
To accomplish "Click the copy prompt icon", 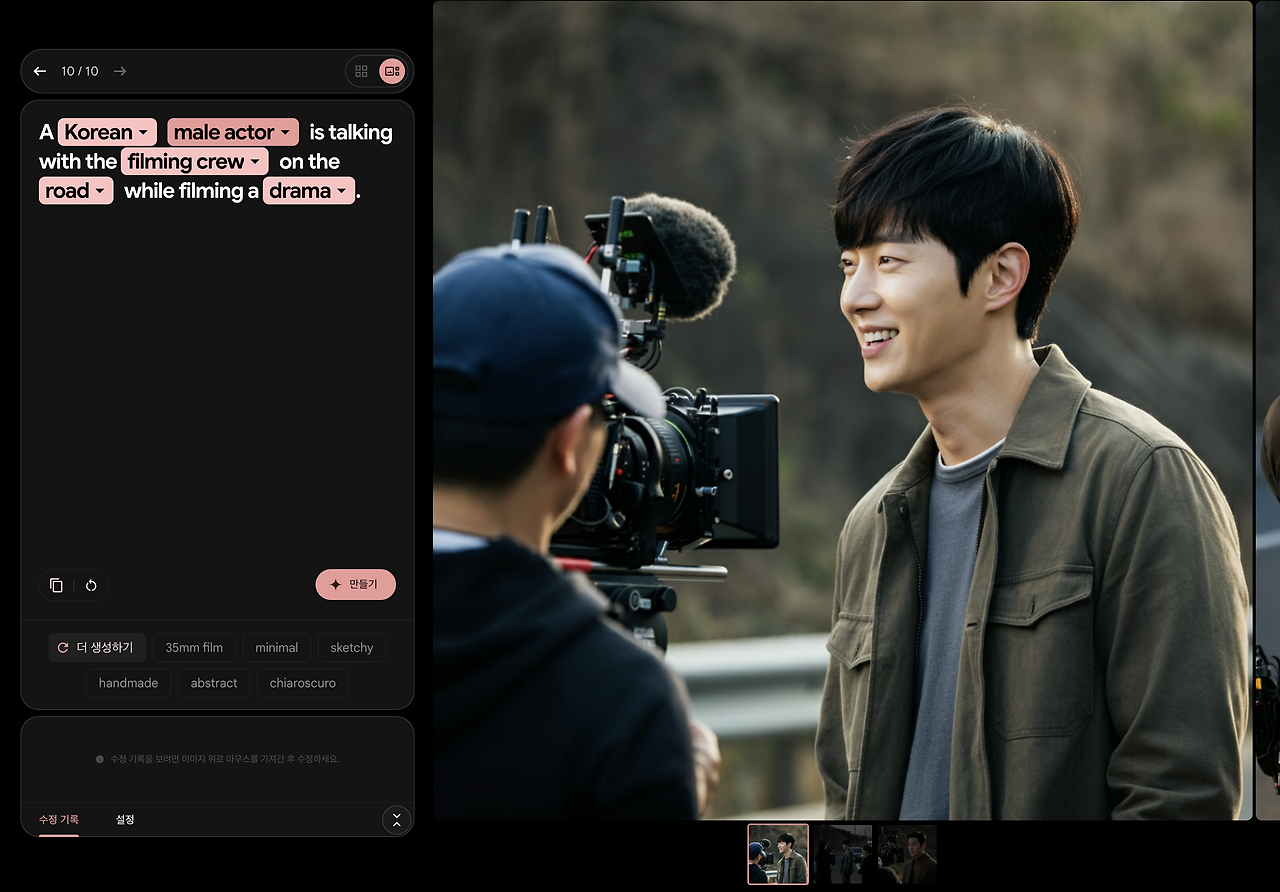I will pos(56,584).
